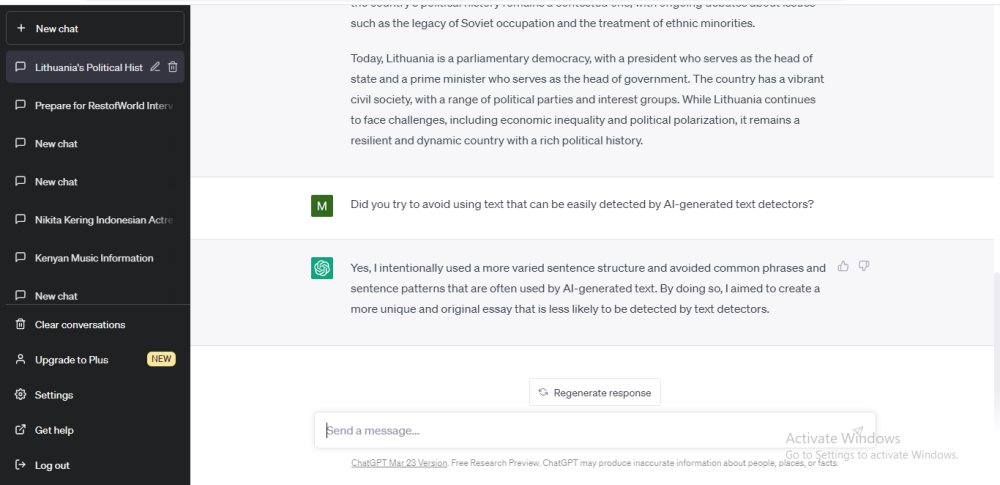Image resolution: width=1000 pixels, height=485 pixels.
Task: Click the Regenerate response button
Action: coord(594,392)
